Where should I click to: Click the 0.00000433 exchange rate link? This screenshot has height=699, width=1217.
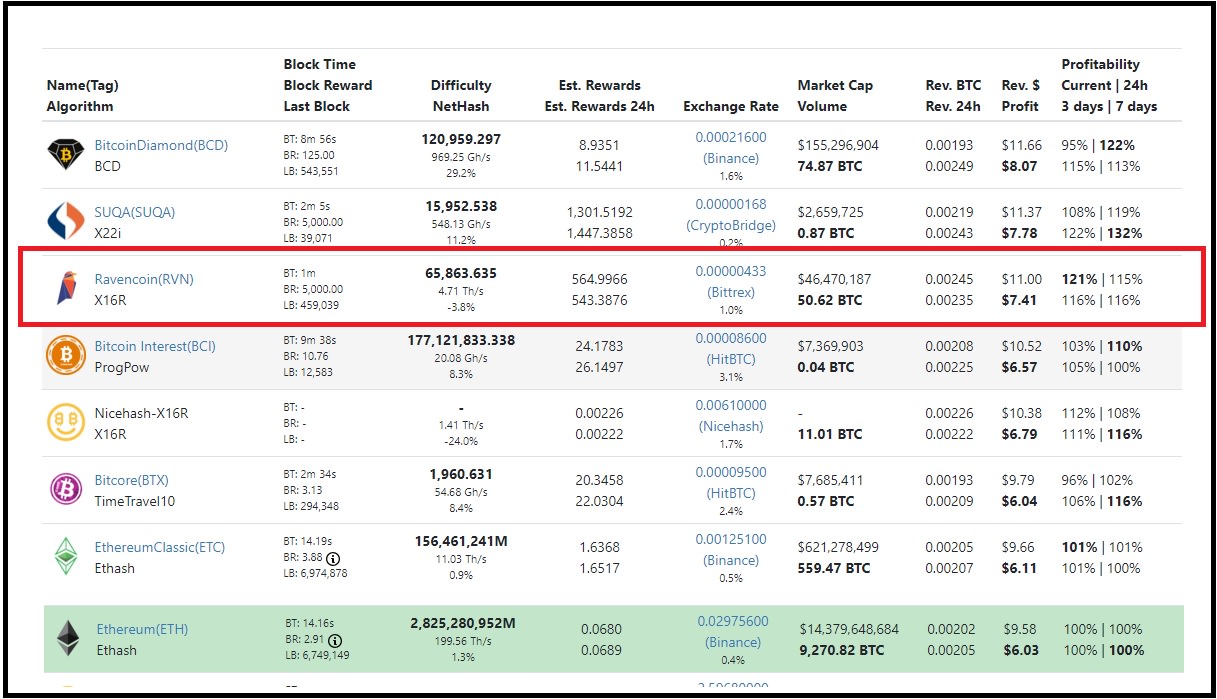731,272
